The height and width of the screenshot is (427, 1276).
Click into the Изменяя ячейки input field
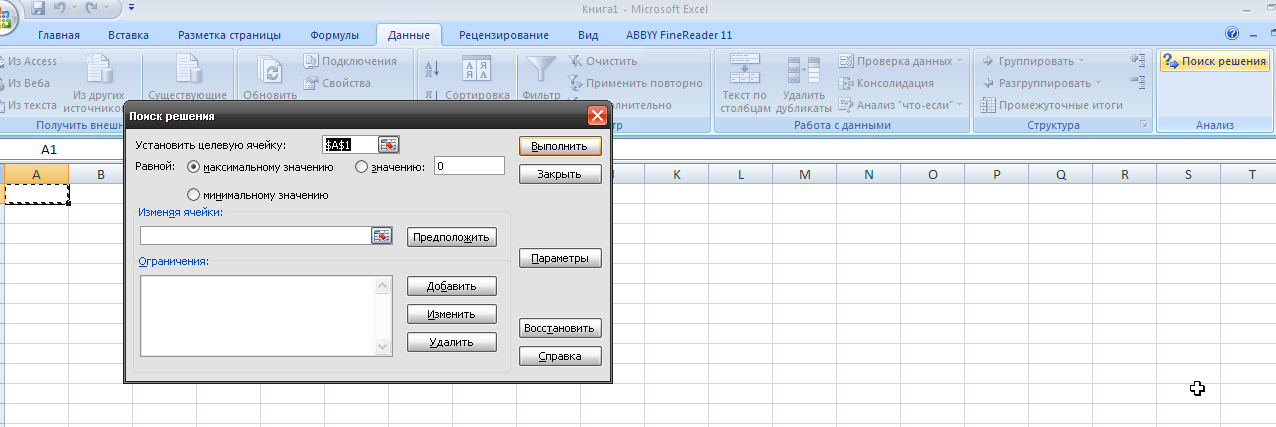pos(255,236)
